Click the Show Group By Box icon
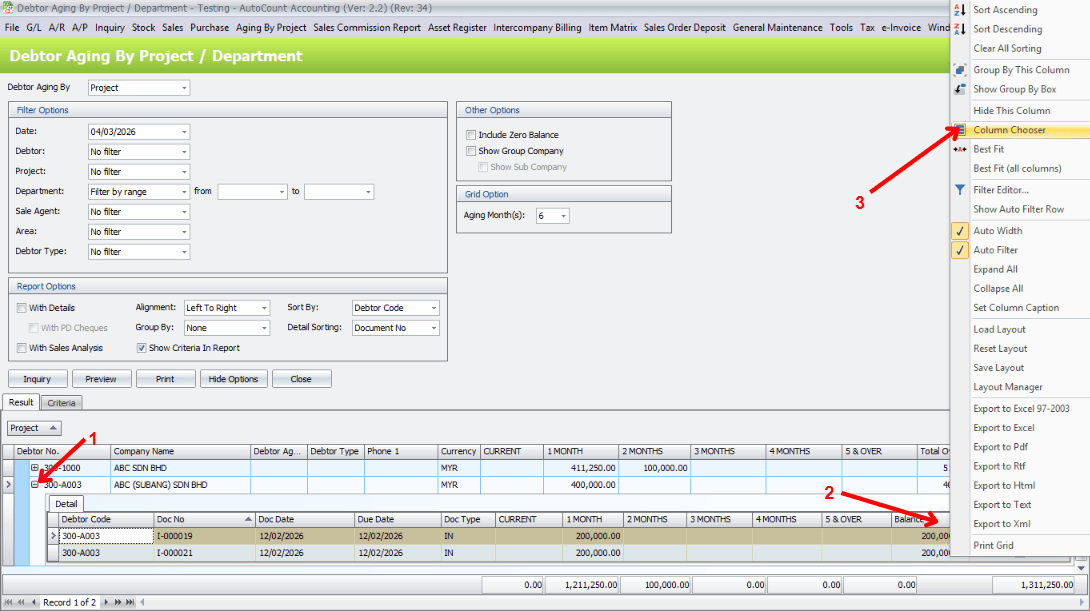This screenshot has width=1090, height=611. (959, 89)
